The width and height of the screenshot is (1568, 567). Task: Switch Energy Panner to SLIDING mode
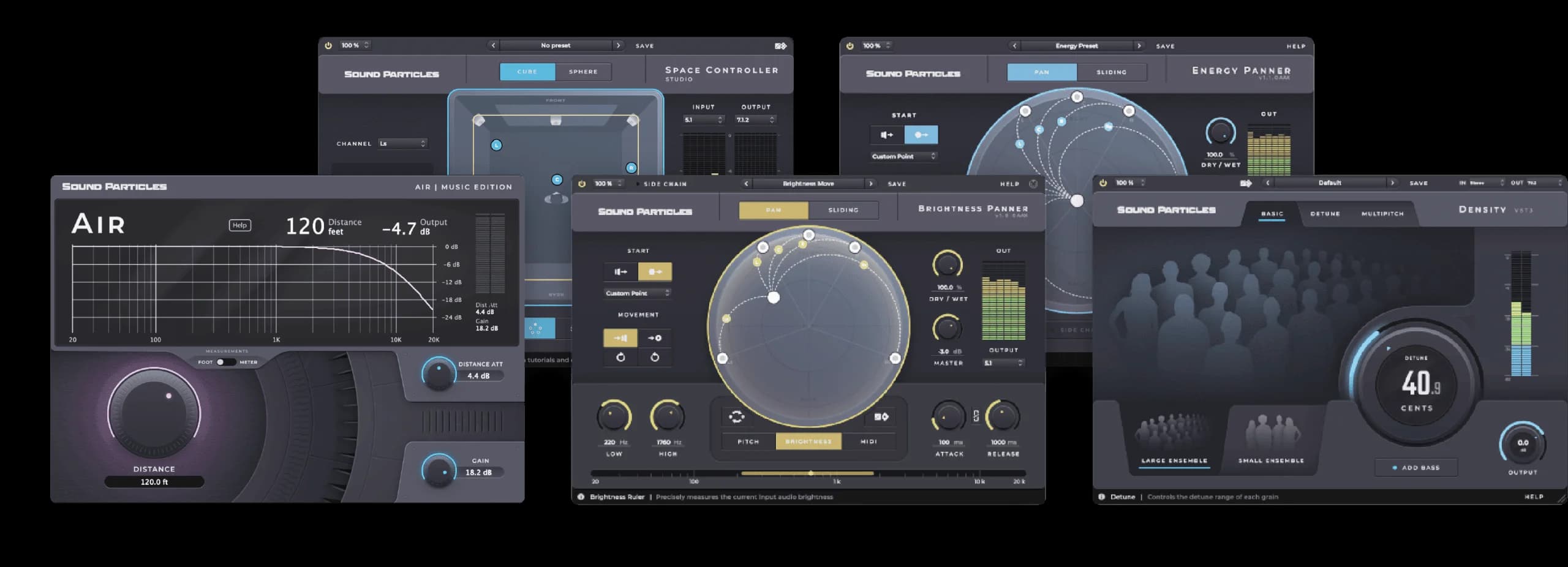pyautogui.click(x=1112, y=72)
